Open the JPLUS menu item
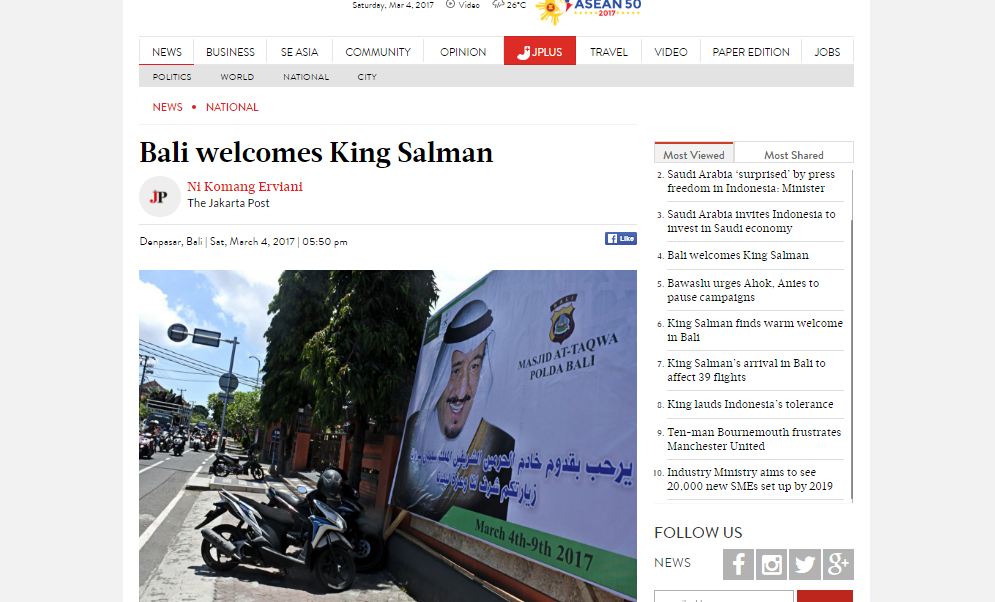The image size is (995, 602). tap(539, 51)
